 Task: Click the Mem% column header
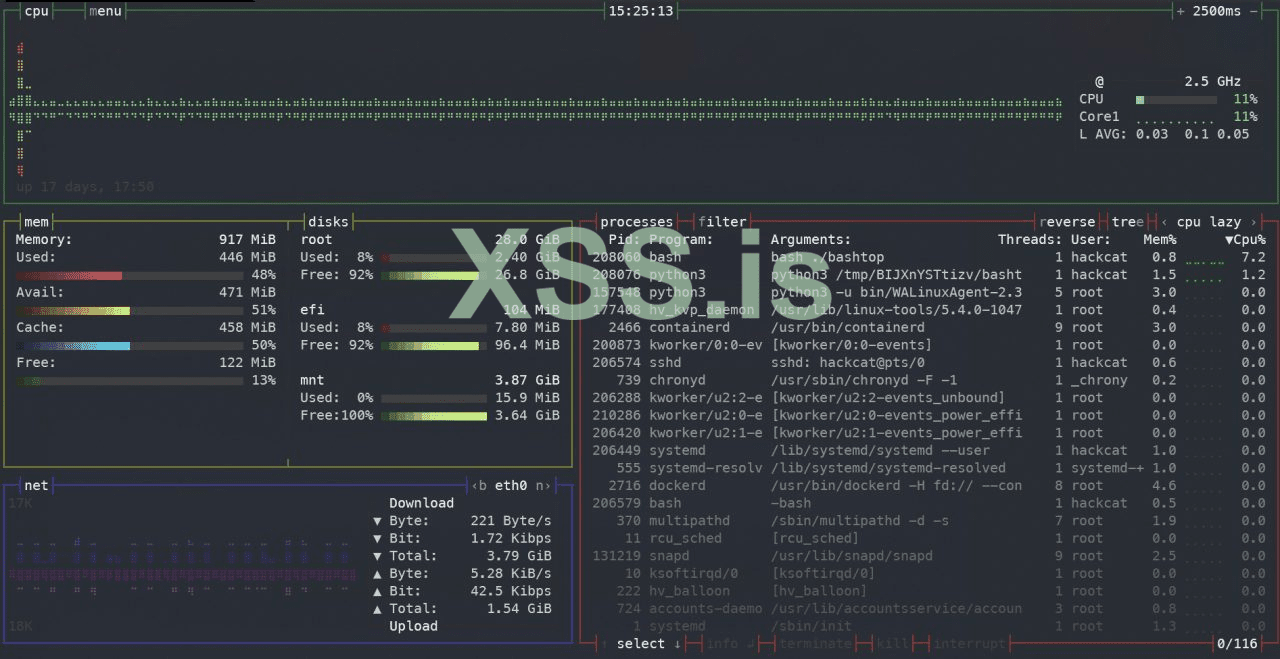(x=1160, y=240)
